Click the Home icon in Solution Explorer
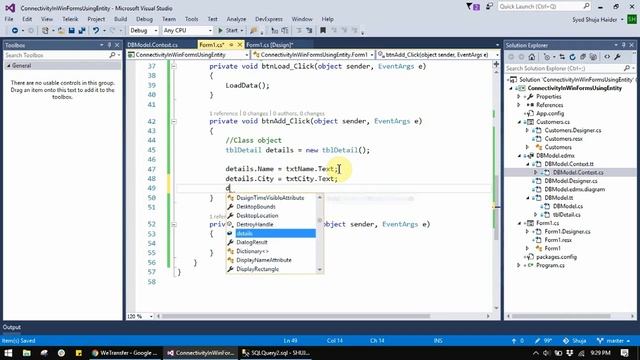Screen dimensions: 640x360 (x=531, y=57)
